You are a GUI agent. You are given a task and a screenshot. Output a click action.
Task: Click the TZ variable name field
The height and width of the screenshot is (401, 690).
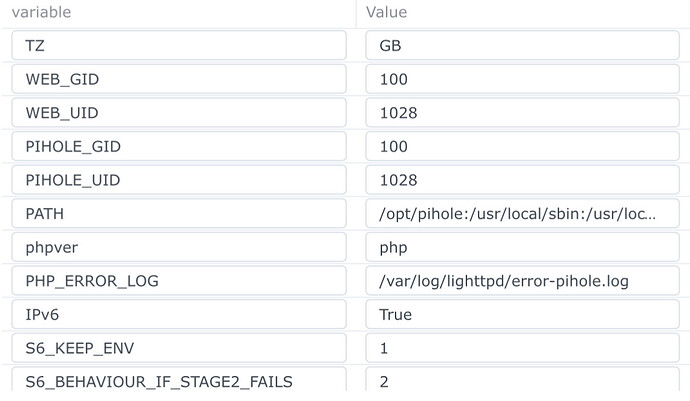point(179,45)
